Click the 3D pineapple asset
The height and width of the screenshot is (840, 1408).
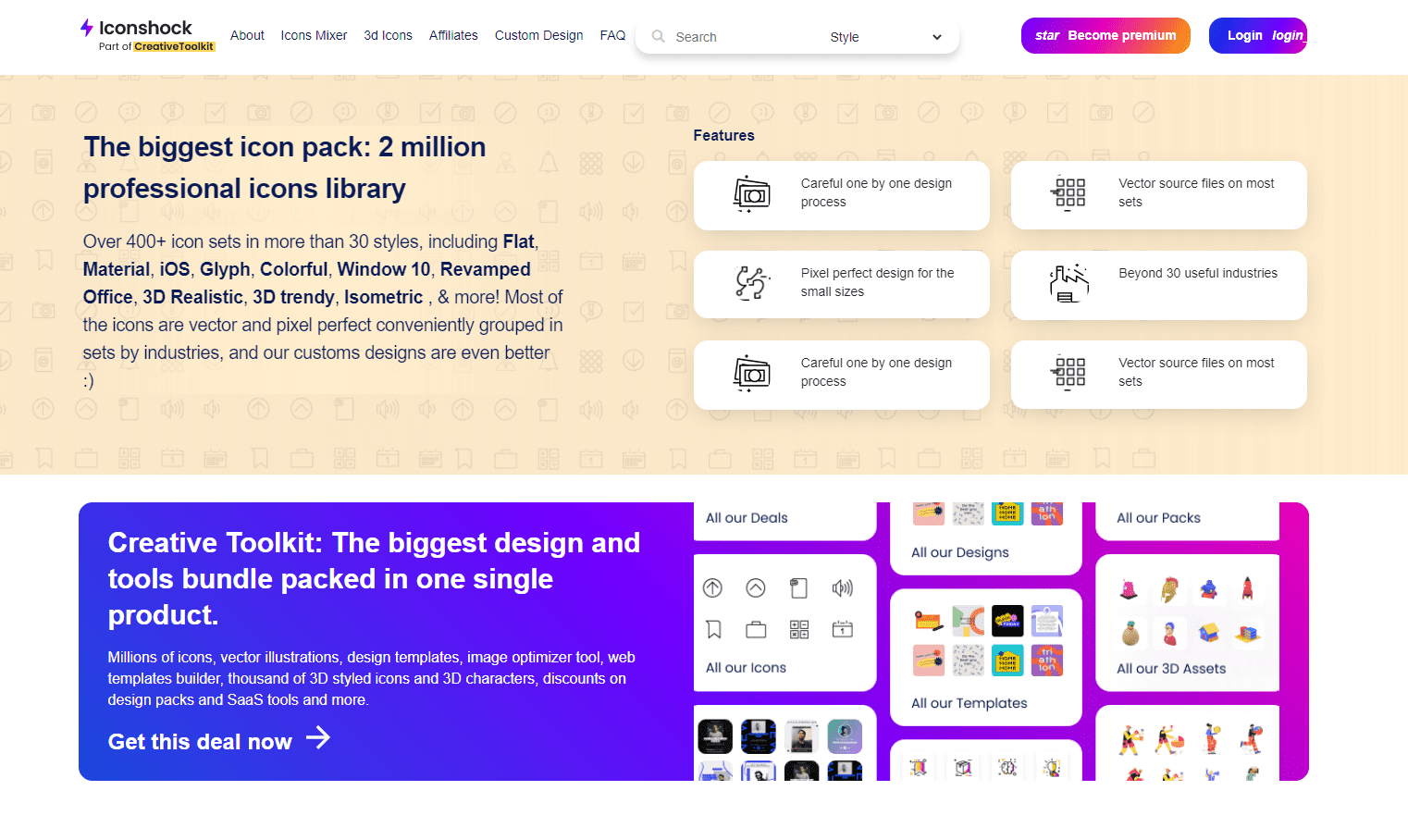[1130, 633]
